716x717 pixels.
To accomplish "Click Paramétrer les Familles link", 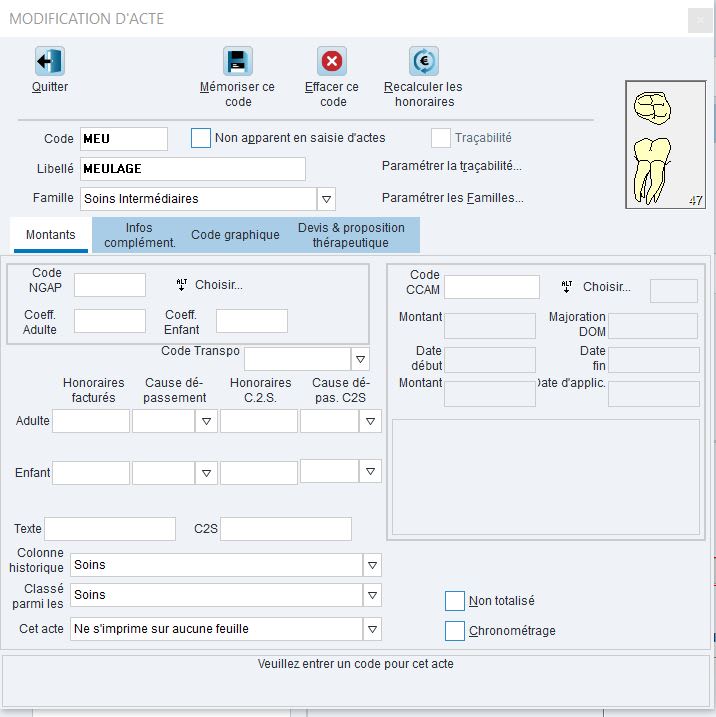I will [x=452, y=198].
